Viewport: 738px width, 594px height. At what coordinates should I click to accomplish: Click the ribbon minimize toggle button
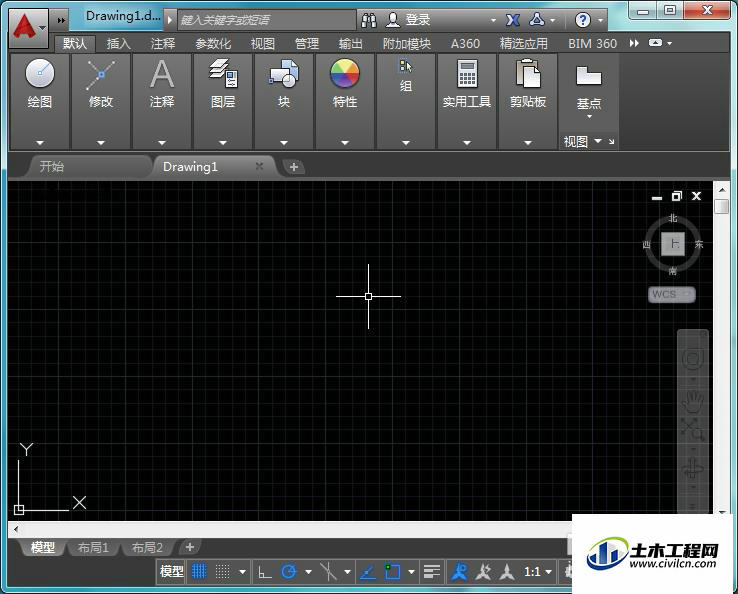pos(656,43)
